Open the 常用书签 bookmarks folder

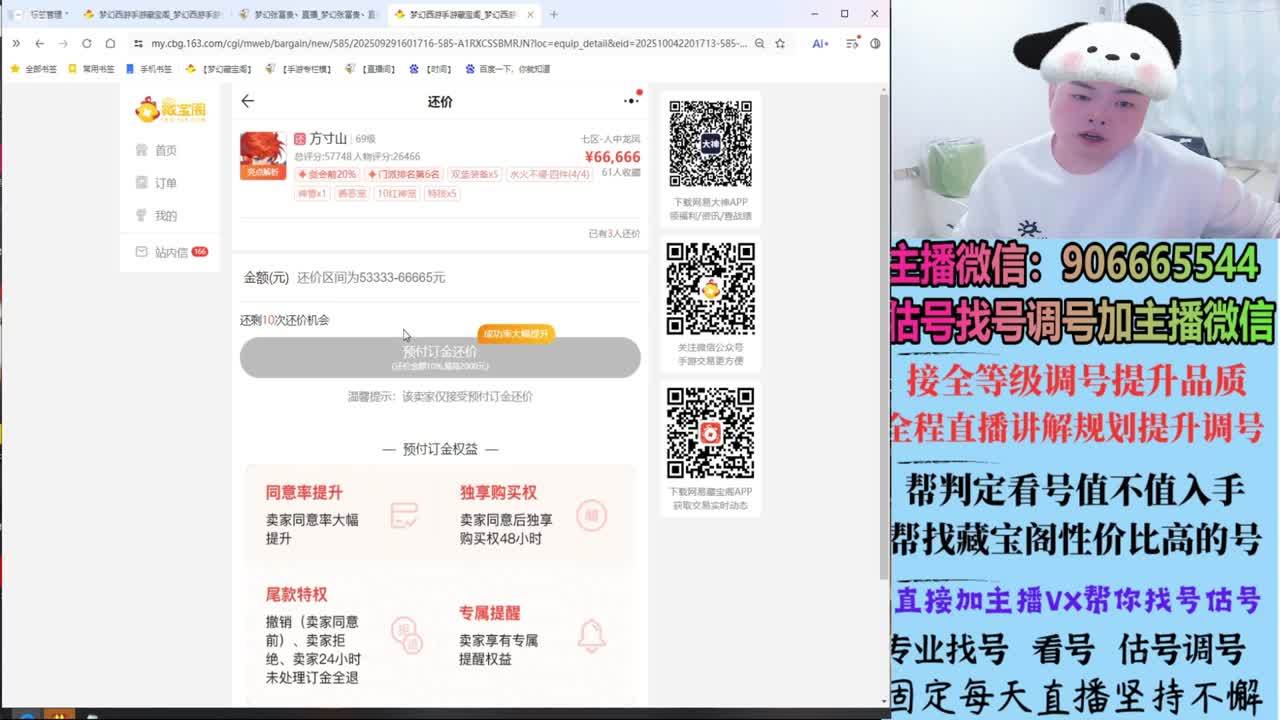pos(91,69)
